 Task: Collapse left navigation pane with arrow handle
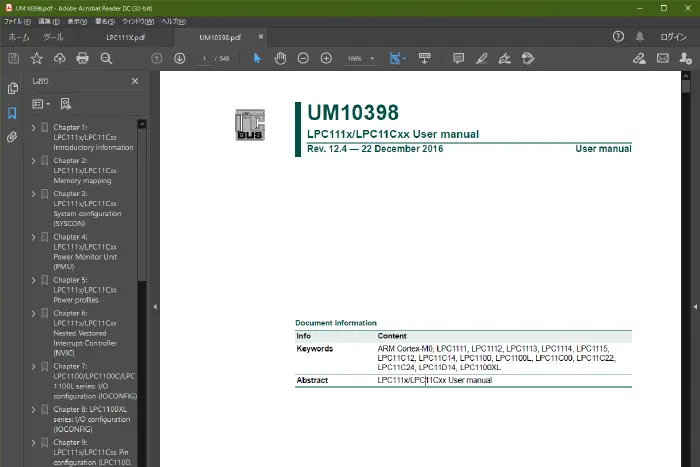click(155, 307)
